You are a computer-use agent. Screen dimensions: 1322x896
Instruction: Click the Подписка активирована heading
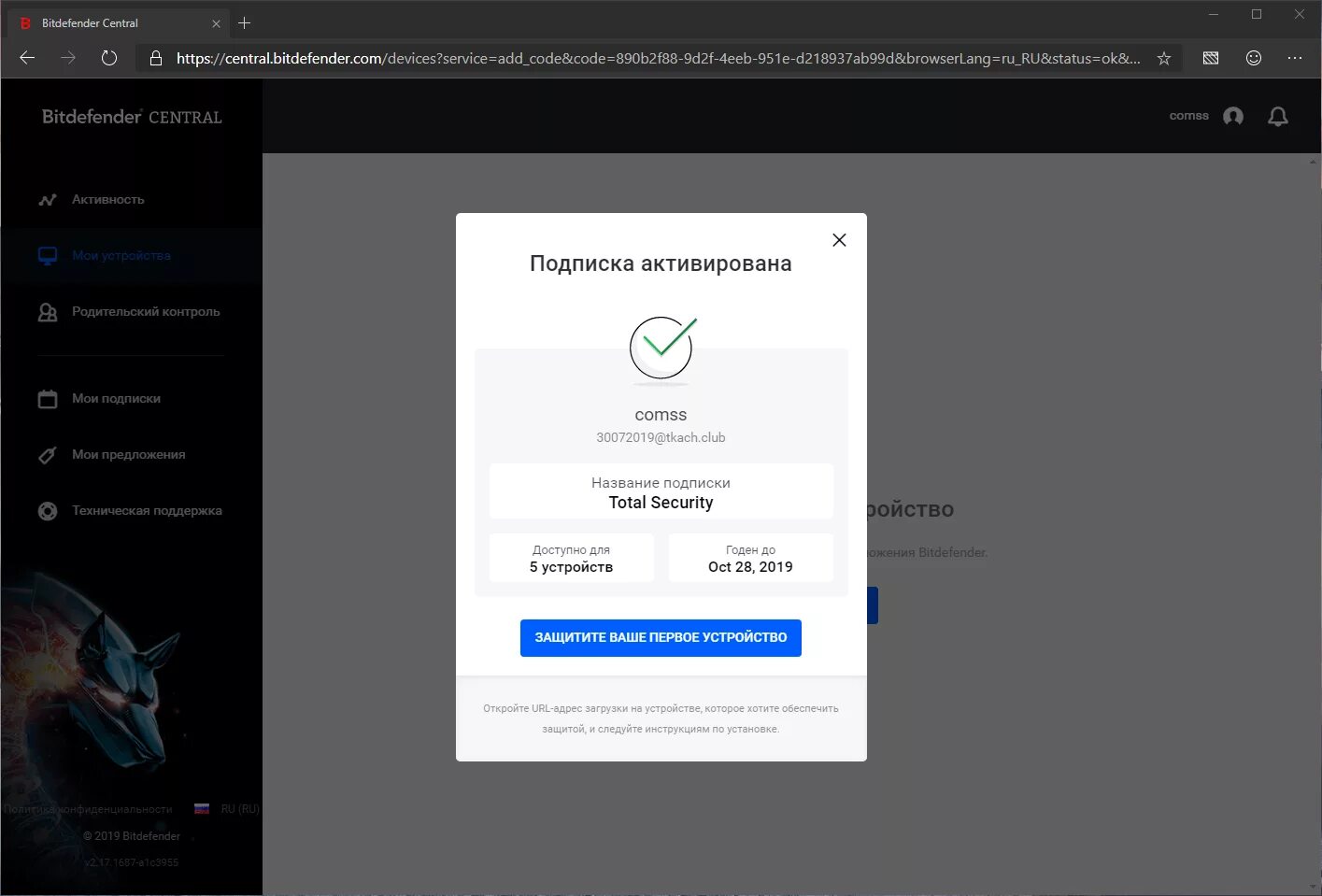pyautogui.click(x=661, y=263)
